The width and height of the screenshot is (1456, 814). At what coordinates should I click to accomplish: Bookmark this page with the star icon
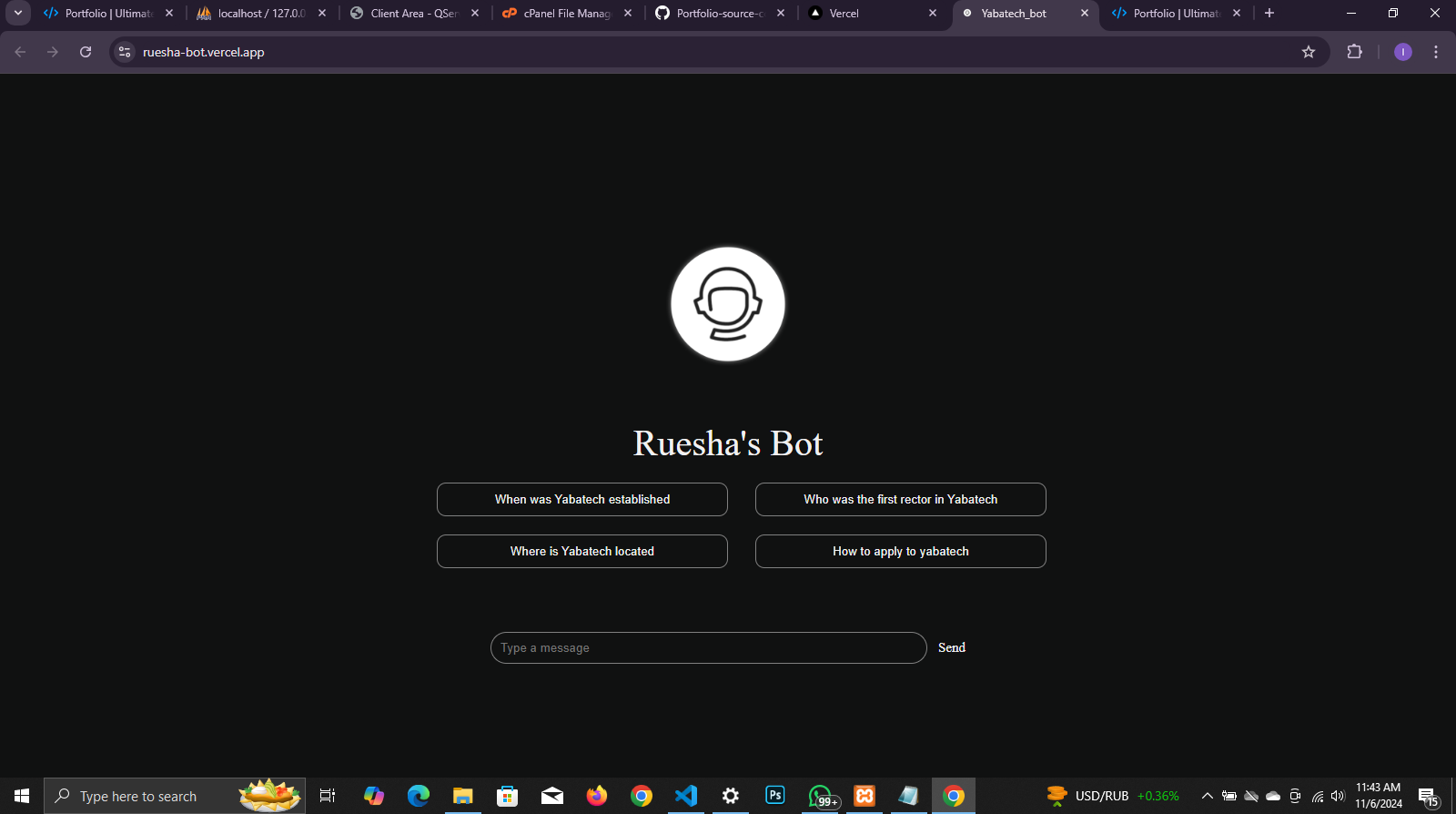tap(1308, 52)
